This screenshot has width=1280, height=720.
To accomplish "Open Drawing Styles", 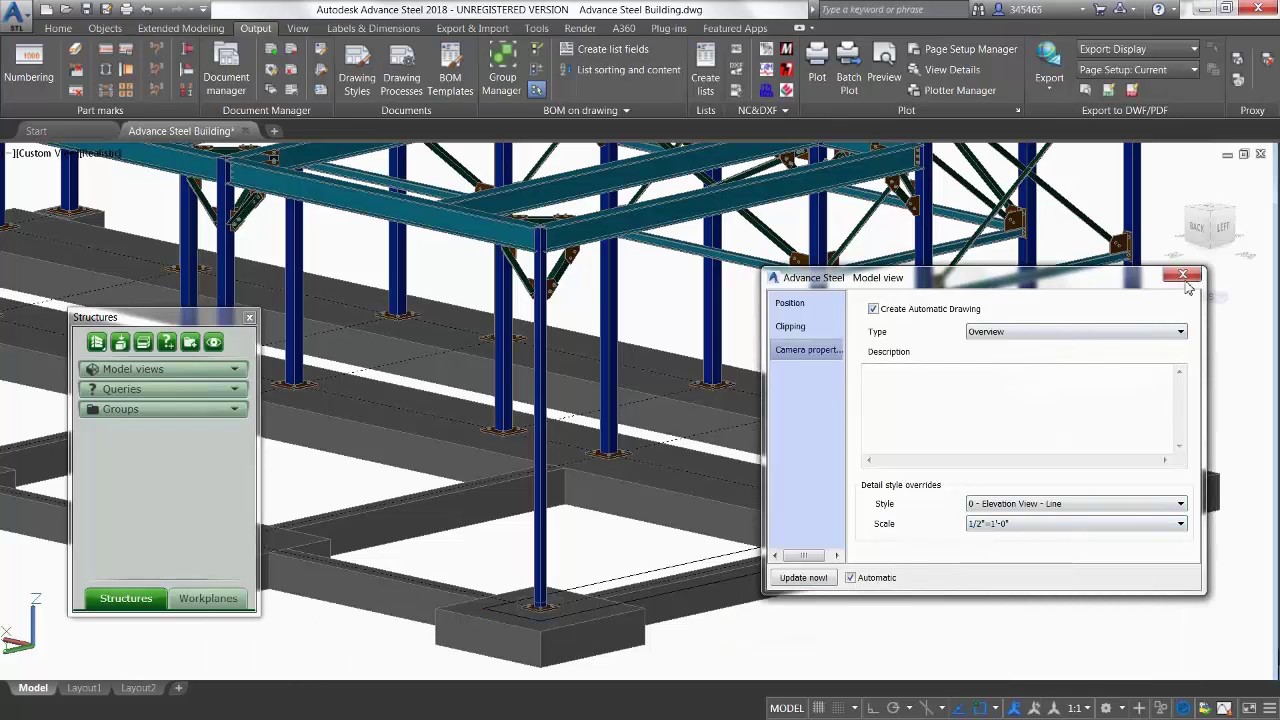I will 357,68.
